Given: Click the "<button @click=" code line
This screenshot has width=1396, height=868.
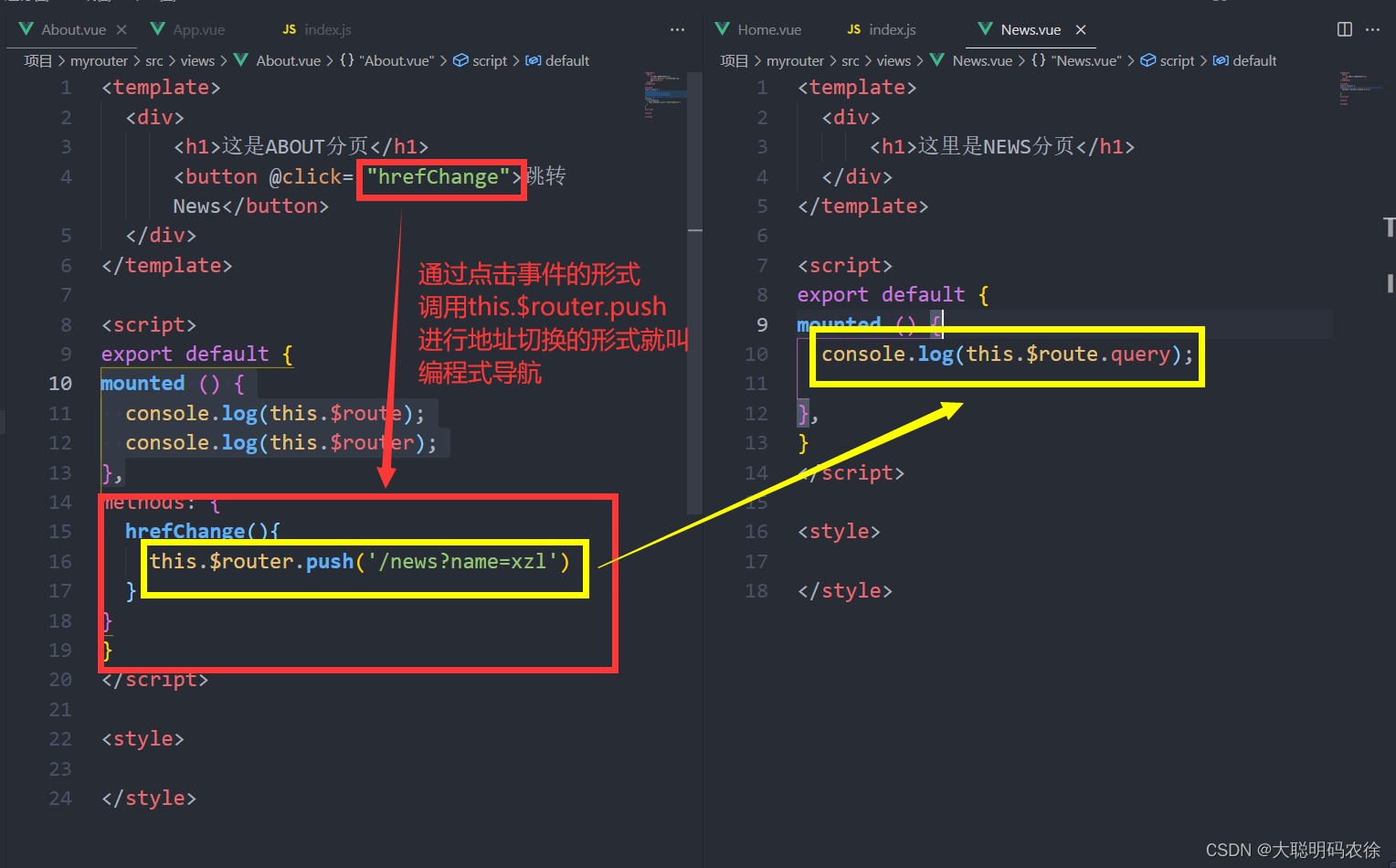Looking at the screenshot, I should pos(369,176).
